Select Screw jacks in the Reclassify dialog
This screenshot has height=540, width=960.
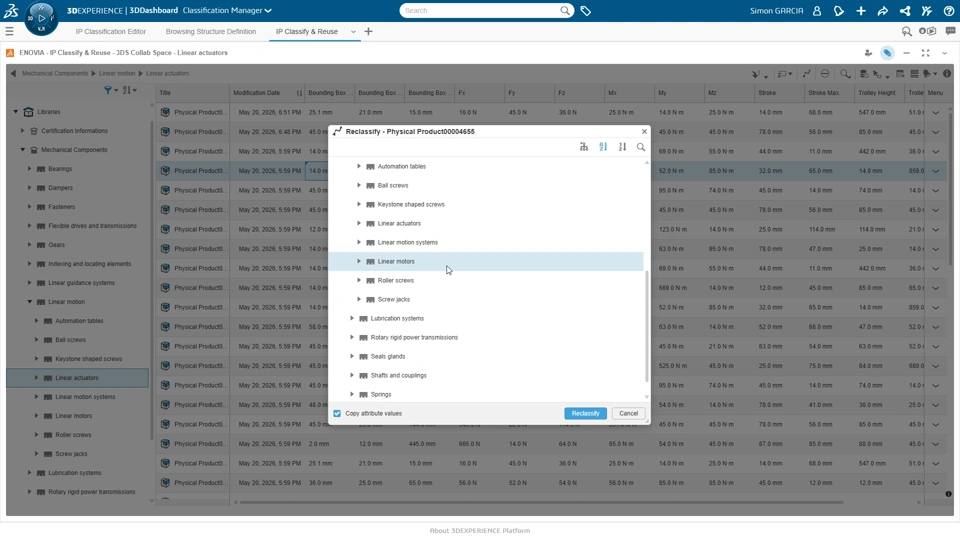coord(394,299)
